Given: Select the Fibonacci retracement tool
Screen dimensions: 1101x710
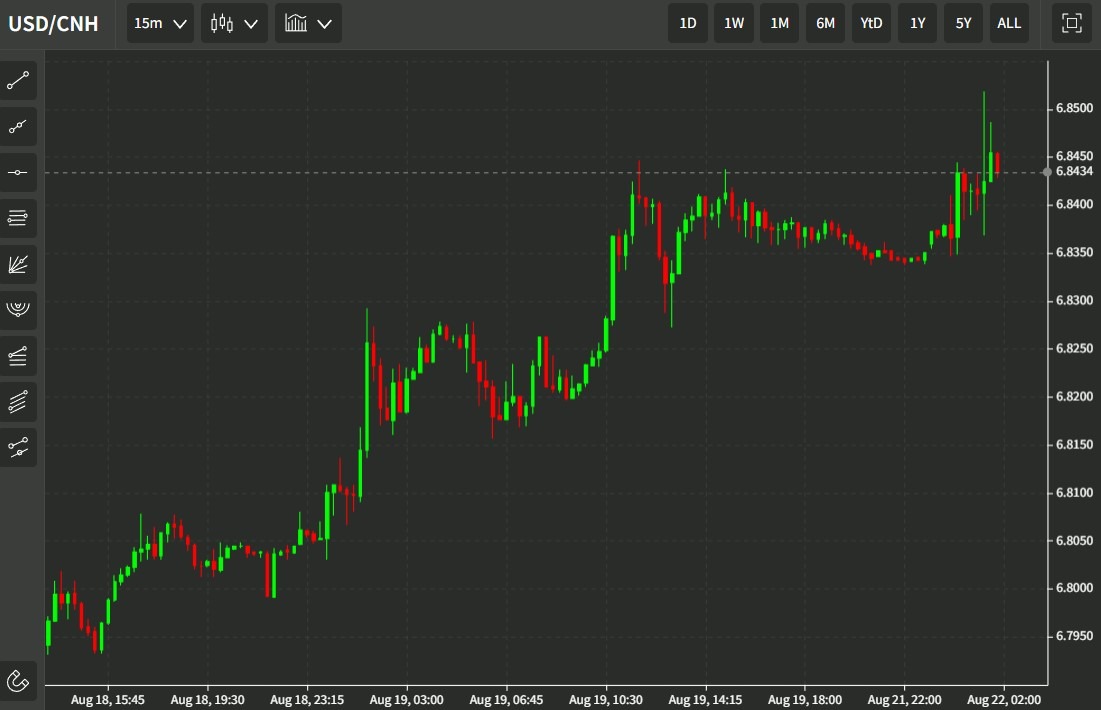Looking at the screenshot, I should pyautogui.click(x=18, y=356).
